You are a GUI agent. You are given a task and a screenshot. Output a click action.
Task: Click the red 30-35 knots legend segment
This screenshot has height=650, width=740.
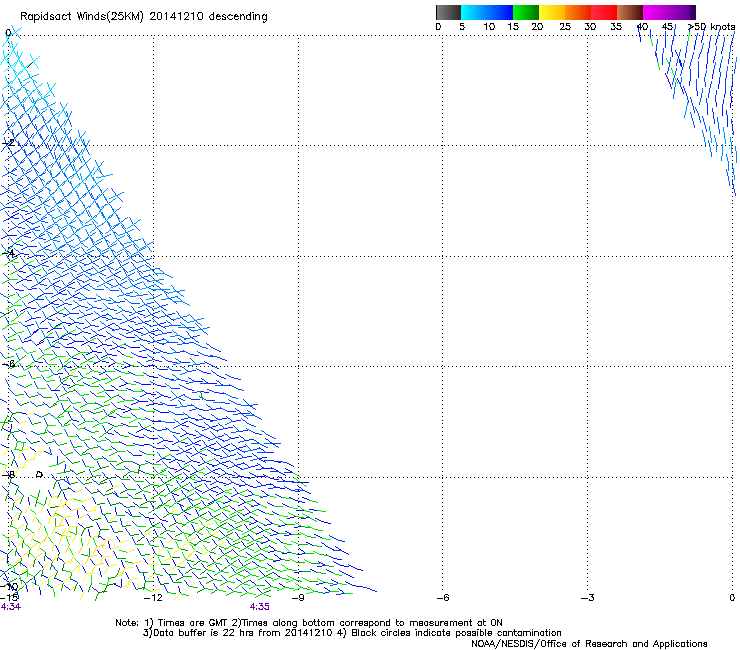click(x=604, y=12)
